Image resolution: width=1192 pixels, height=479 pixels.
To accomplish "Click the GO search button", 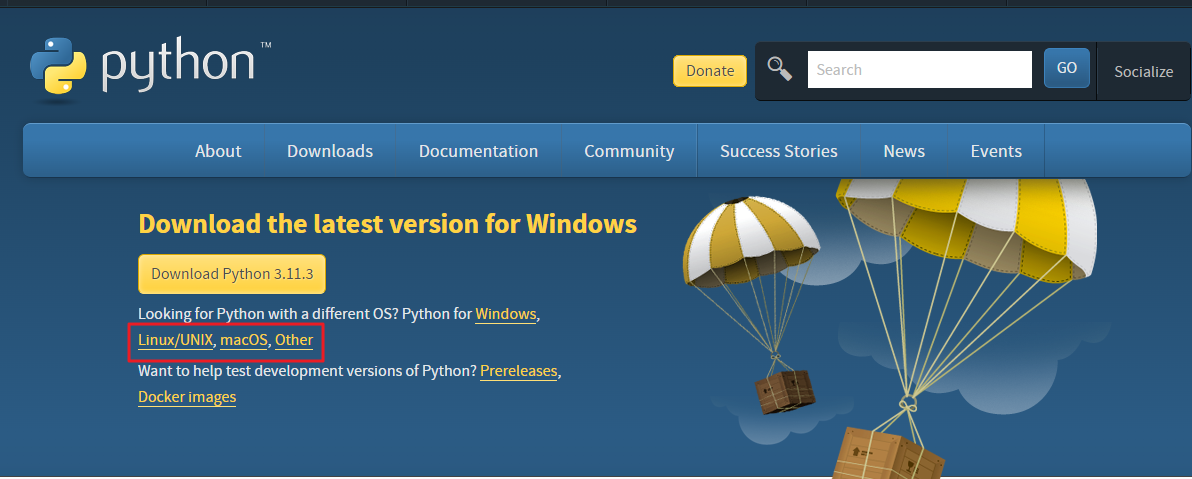I will coord(1067,68).
